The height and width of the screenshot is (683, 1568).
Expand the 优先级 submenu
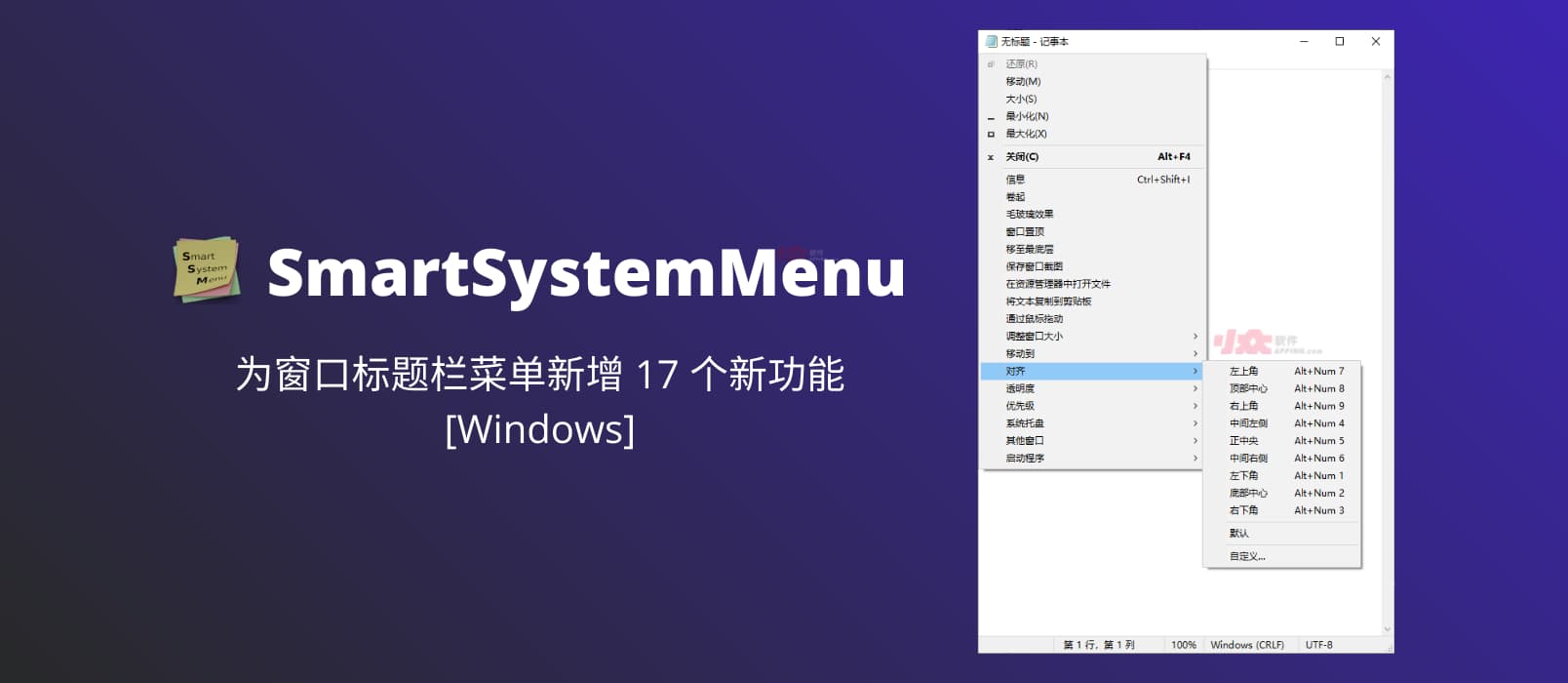coord(1092,406)
